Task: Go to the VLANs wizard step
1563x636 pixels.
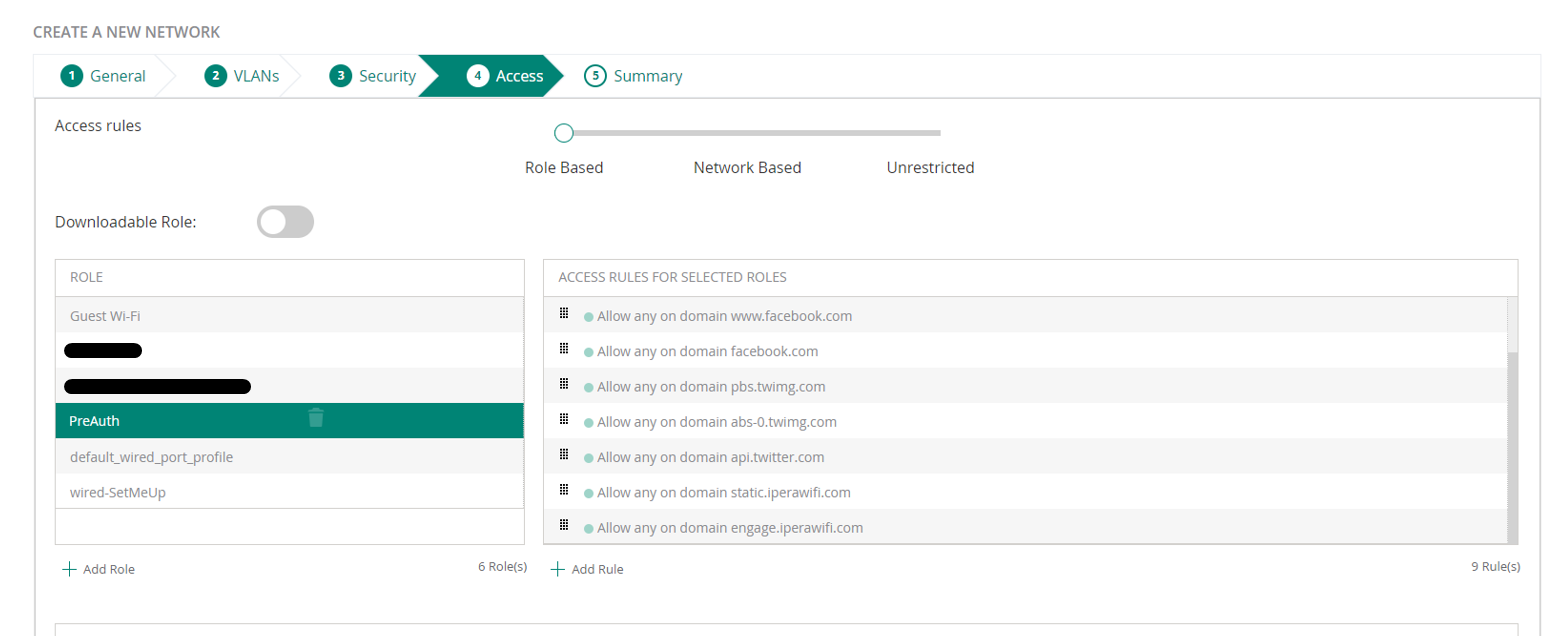Action: click(242, 76)
